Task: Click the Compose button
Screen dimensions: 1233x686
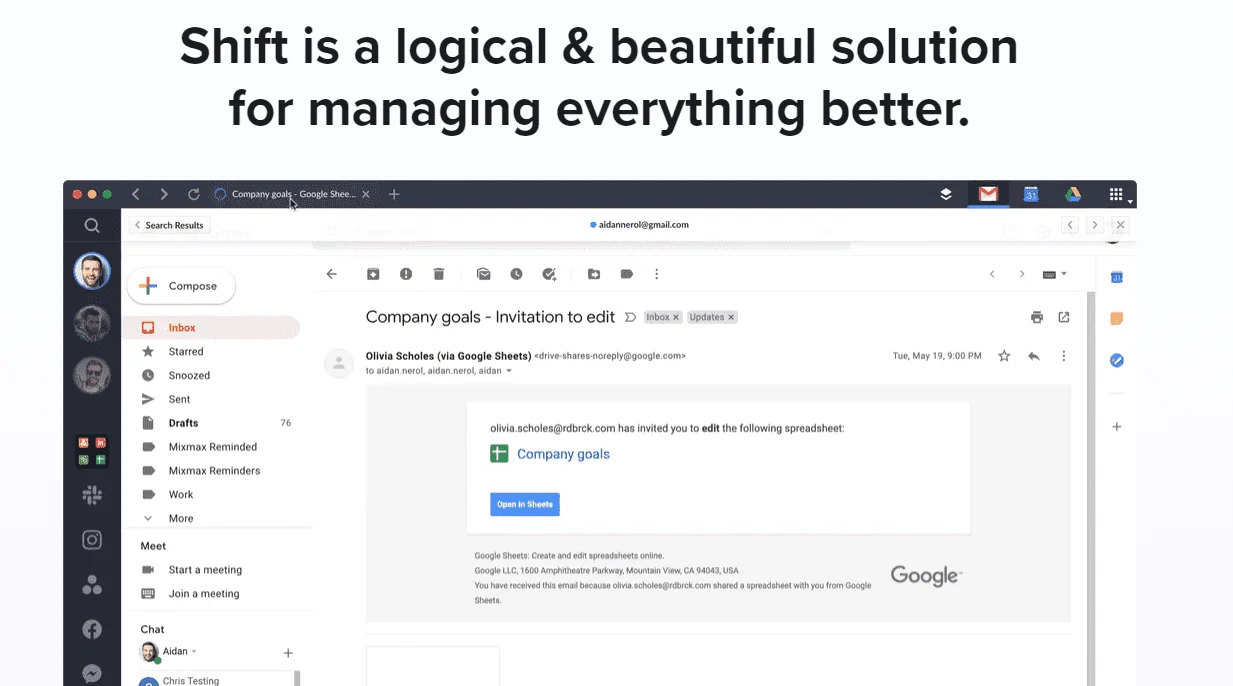Action: [181, 286]
